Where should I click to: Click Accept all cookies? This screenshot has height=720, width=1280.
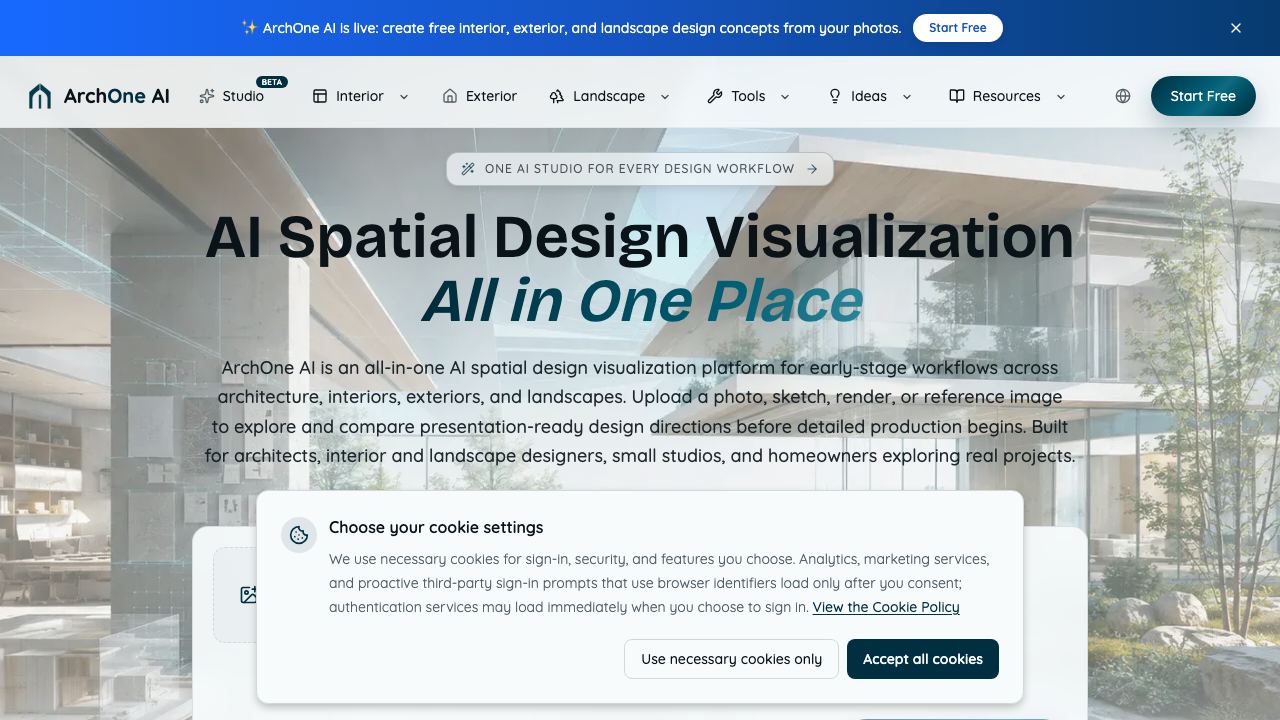923,659
